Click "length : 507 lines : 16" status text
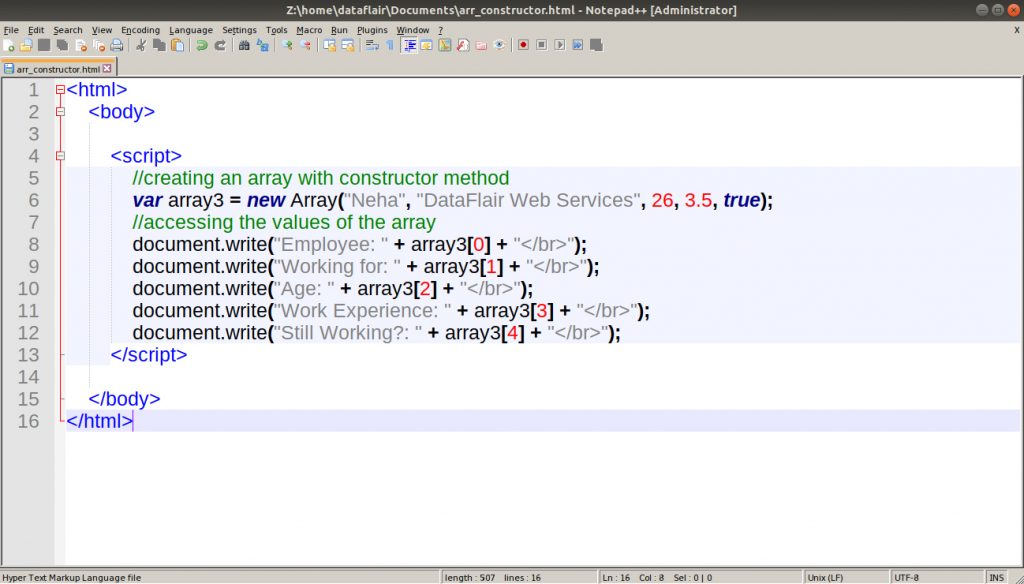The image size is (1024, 584). point(493,577)
